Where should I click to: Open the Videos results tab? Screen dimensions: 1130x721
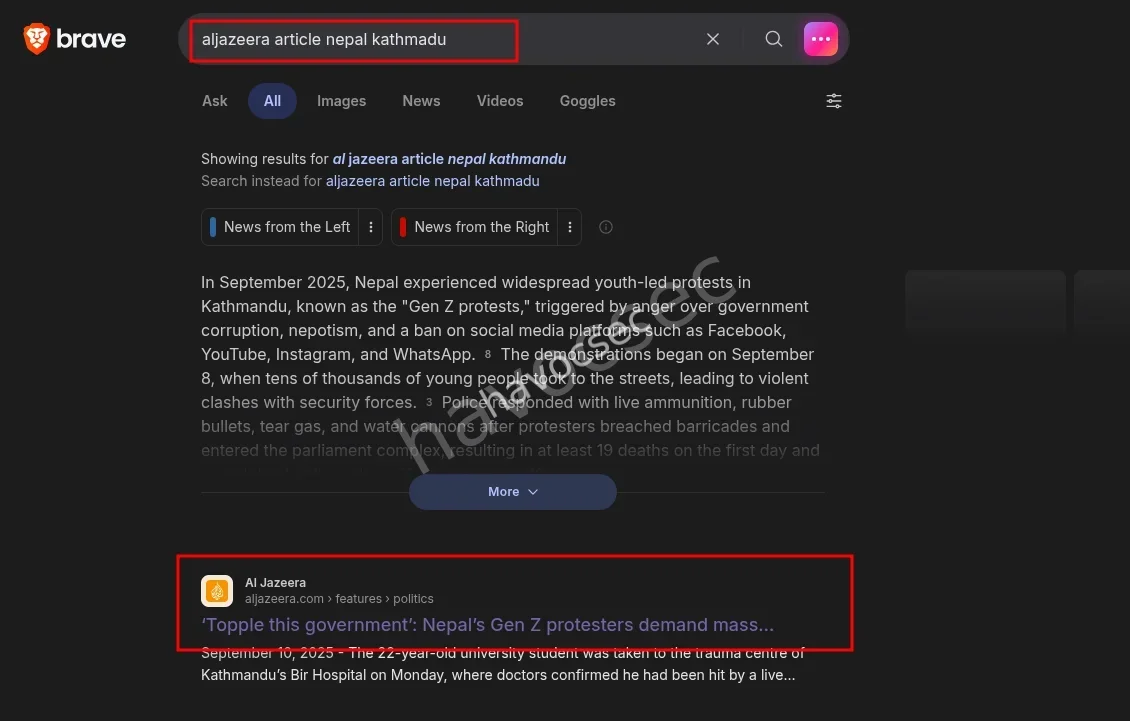click(x=500, y=101)
